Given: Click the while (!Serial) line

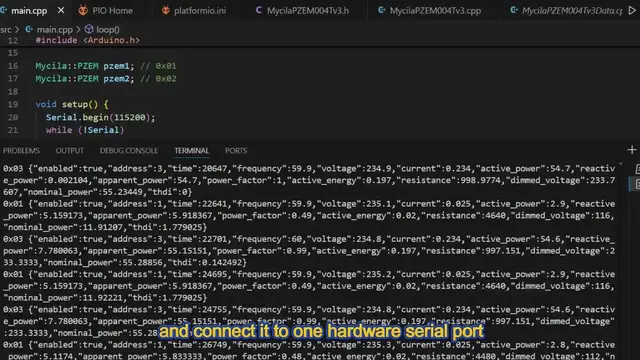Looking at the screenshot, I should click(x=84, y=130).
